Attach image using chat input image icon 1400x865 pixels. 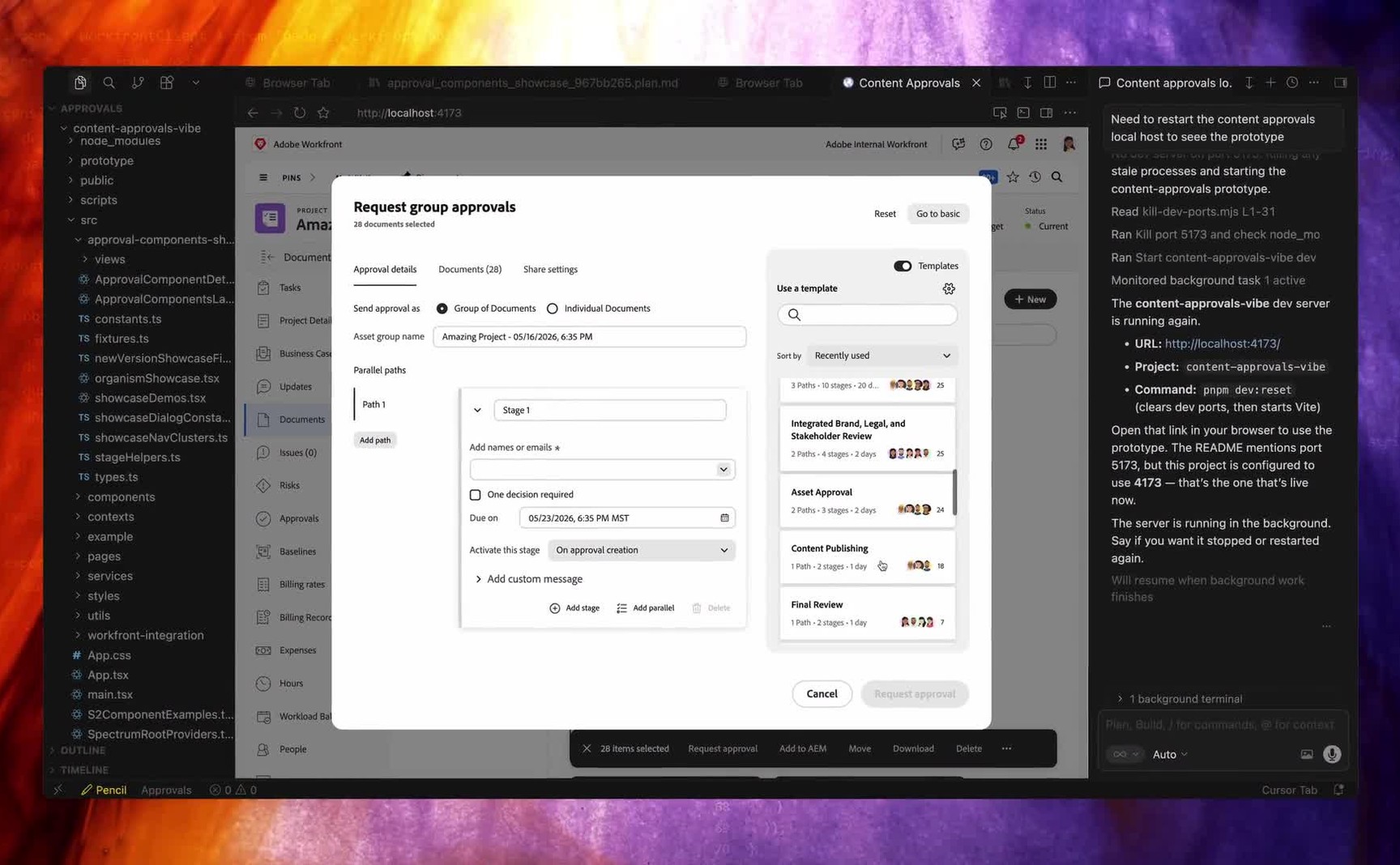(x=1307, y=754)
